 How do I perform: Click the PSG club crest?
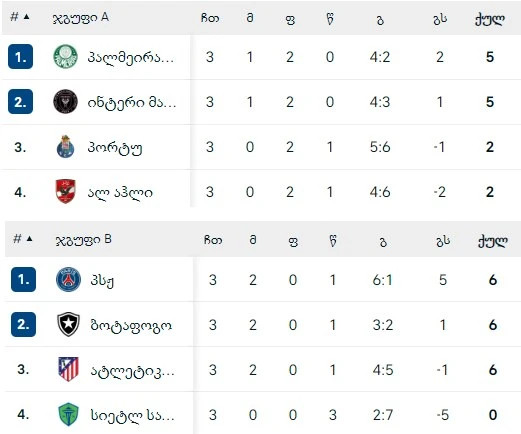coord(68,279)
